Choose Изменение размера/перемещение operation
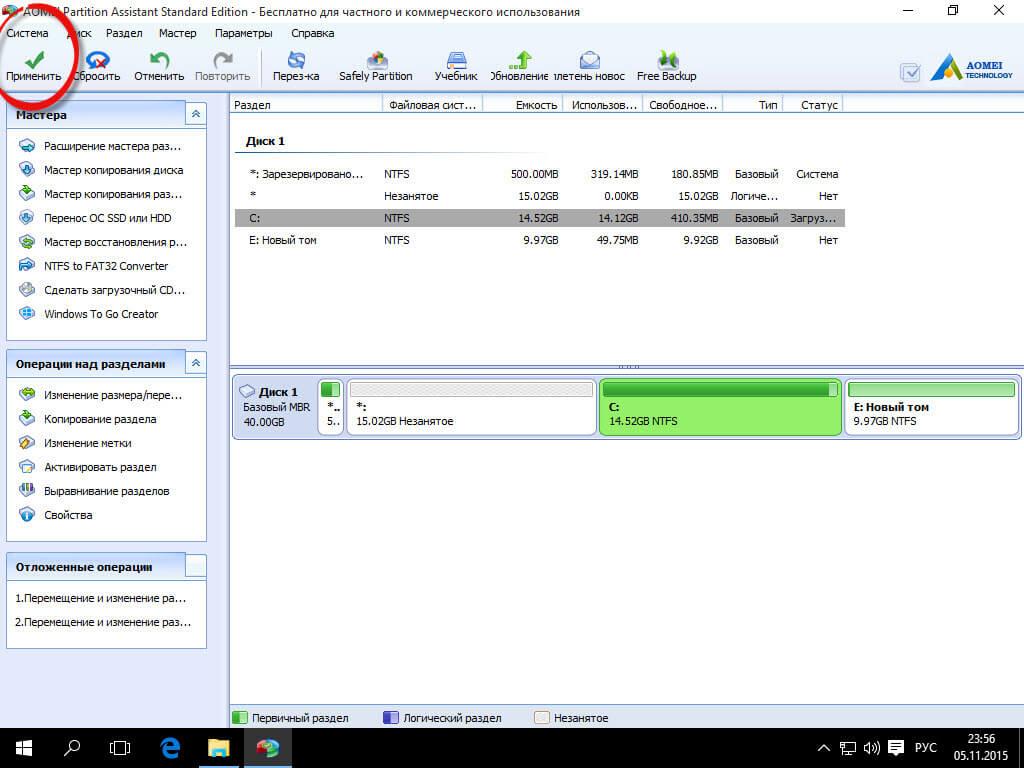Viewport: 1024px width, 768px height. click(x=113, y=395)
